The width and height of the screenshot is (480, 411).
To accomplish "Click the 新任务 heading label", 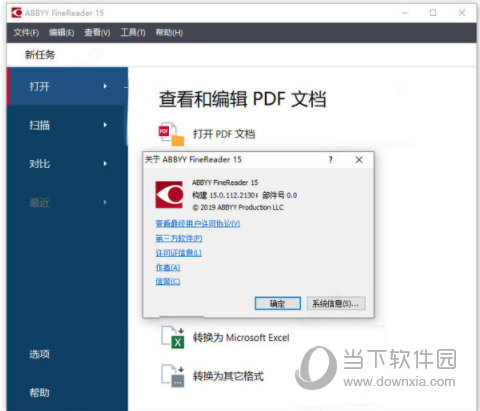I will 40,55.
